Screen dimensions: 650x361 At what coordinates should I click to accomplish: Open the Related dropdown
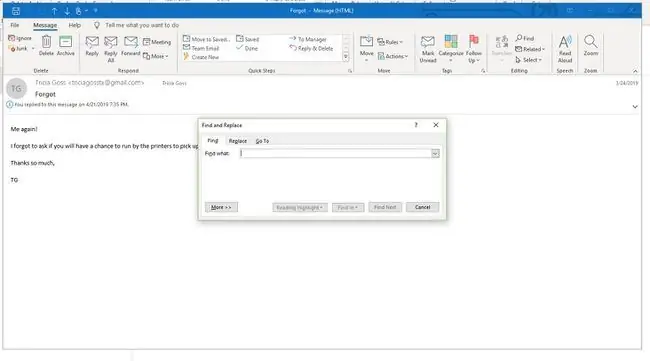coord(530,49)
